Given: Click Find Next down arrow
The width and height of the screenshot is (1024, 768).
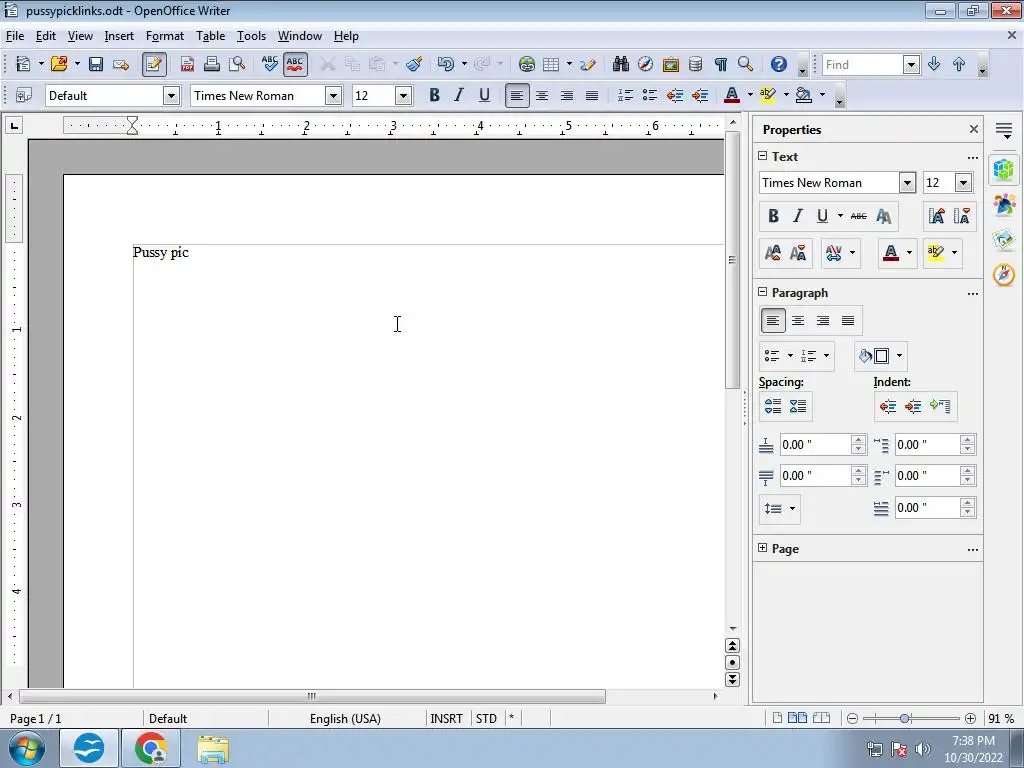Looking at the screenshot, I should click(934, 64).
